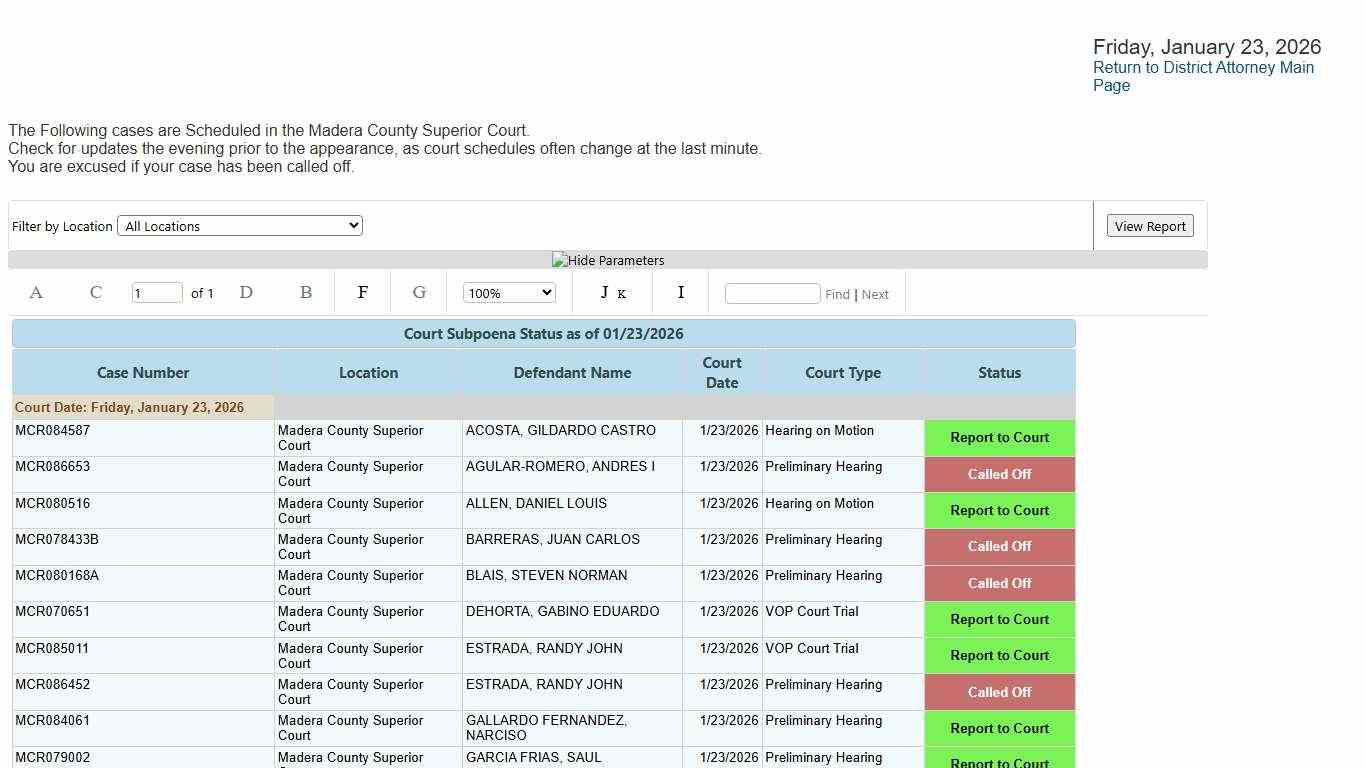Go to first page using 'A' icon
The width and height of the screenshot is (1366, 768).
[36, 293]
